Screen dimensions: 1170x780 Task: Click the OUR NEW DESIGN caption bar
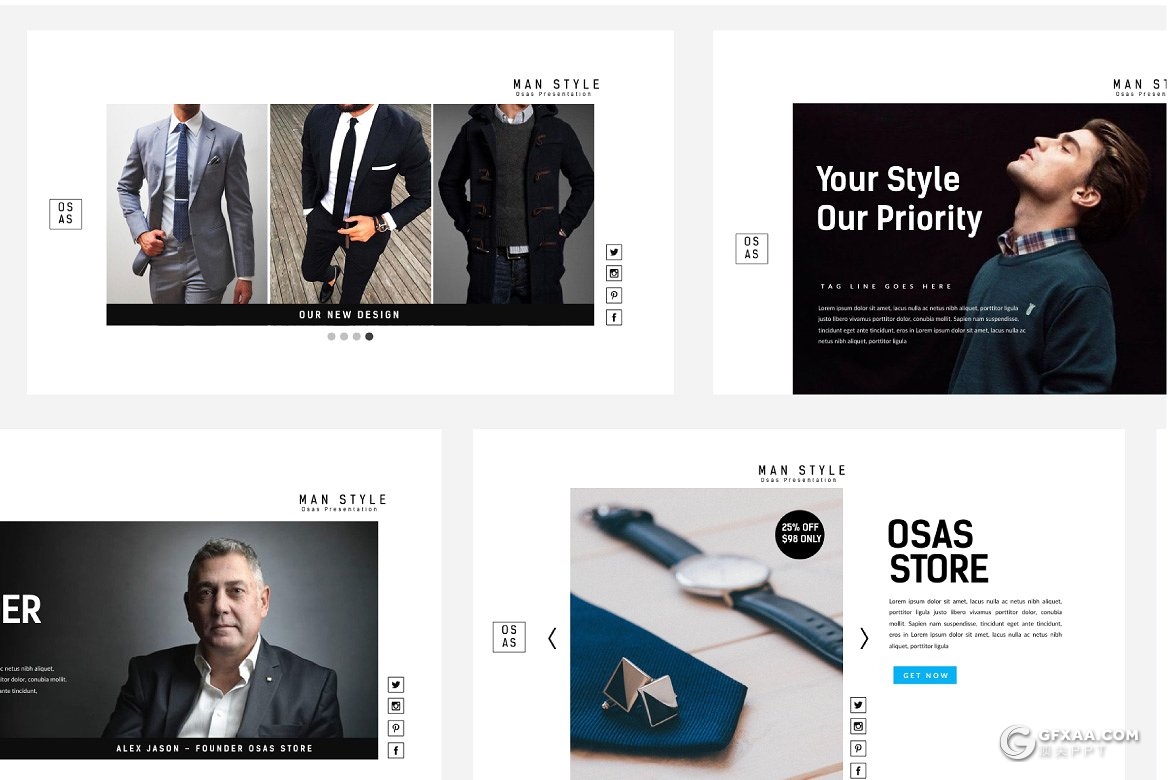[x=350, y=315]
